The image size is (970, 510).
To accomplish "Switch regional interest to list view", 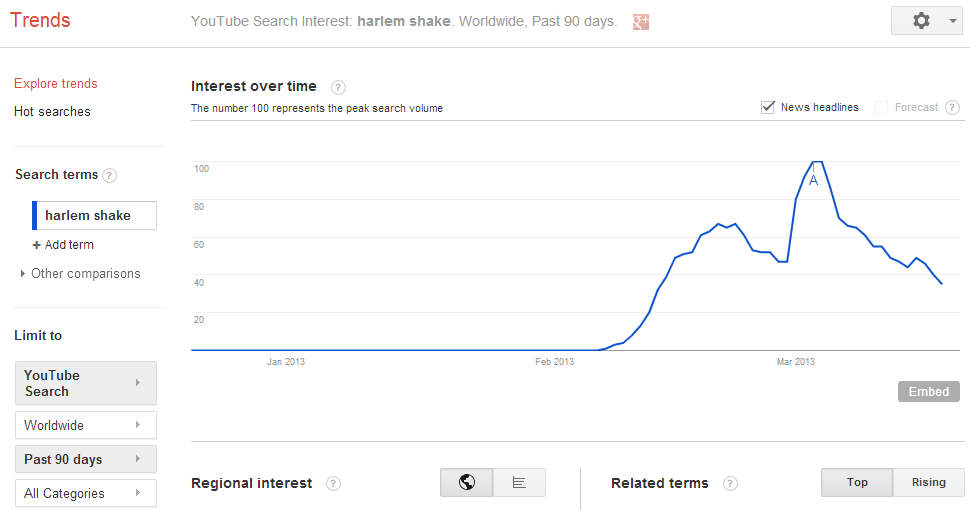I will (x=520, y=482).
